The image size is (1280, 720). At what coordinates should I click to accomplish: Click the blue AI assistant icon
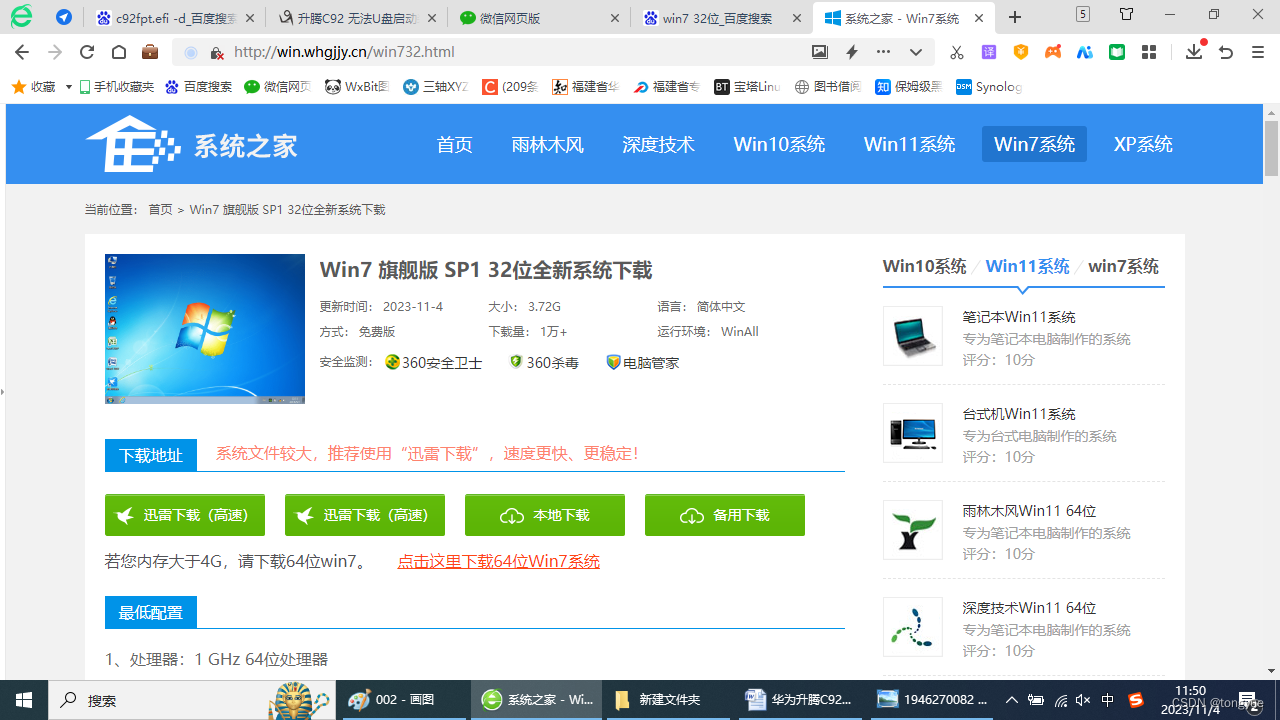point(1085,52)
